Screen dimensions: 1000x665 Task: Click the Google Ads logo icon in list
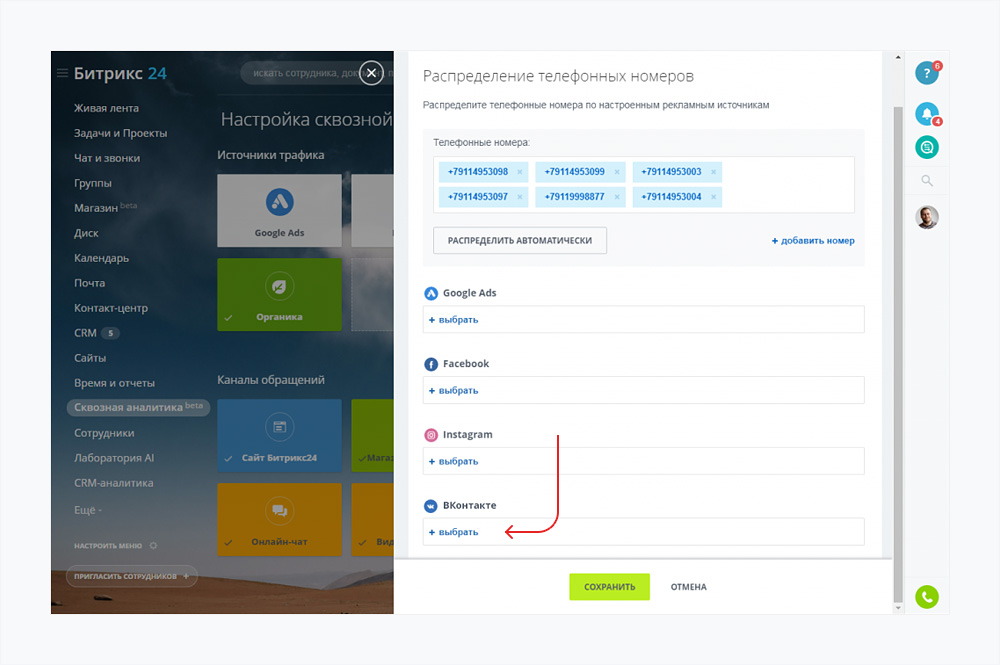click(431, 293)
